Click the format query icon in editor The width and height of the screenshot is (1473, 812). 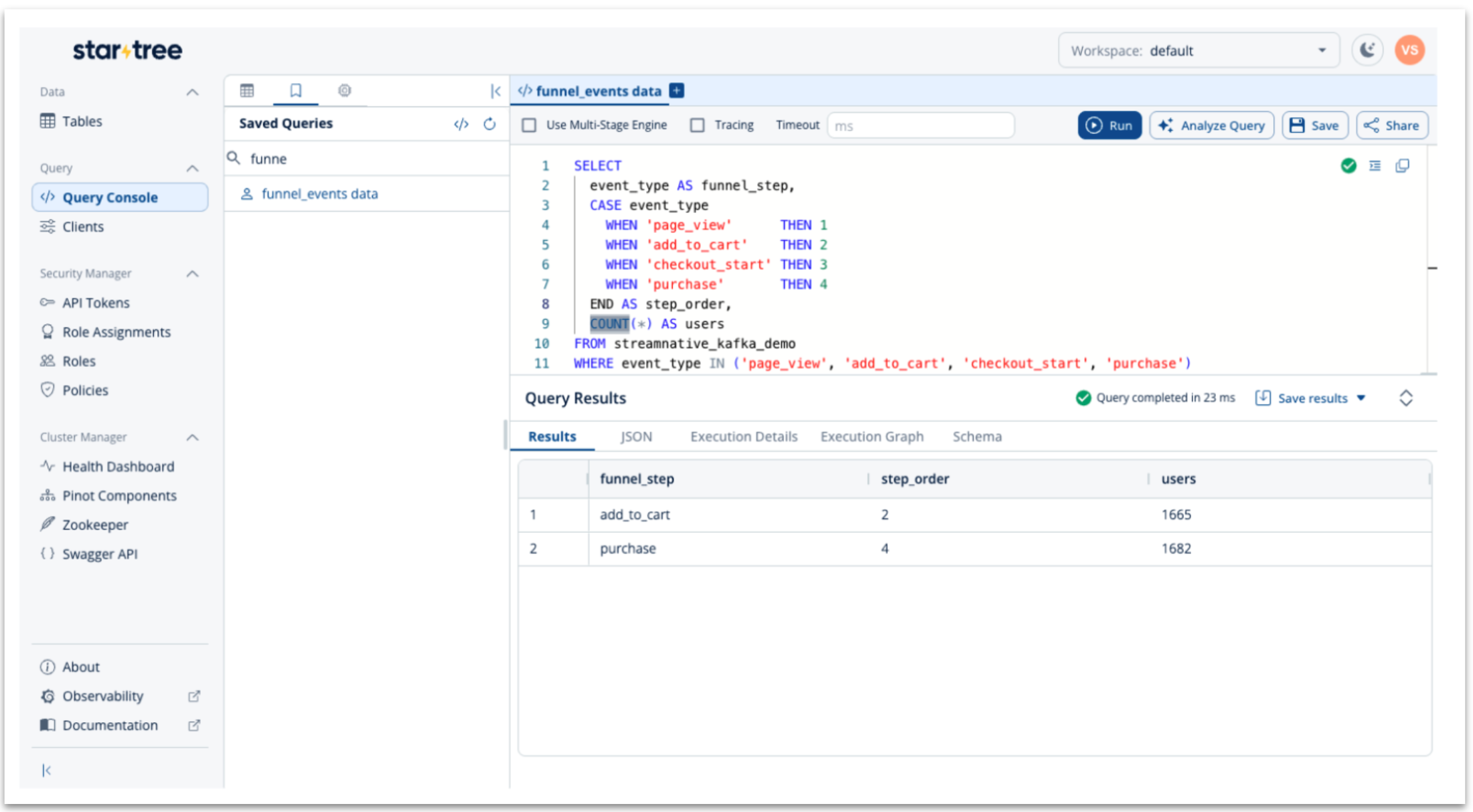click(1375, 165)
